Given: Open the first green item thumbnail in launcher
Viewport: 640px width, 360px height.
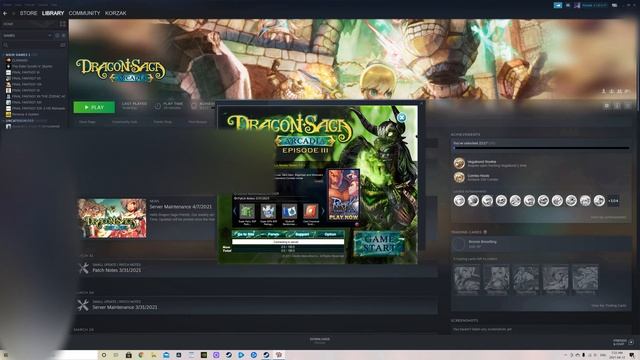Looking at the screenshot, I should [247, 211].
